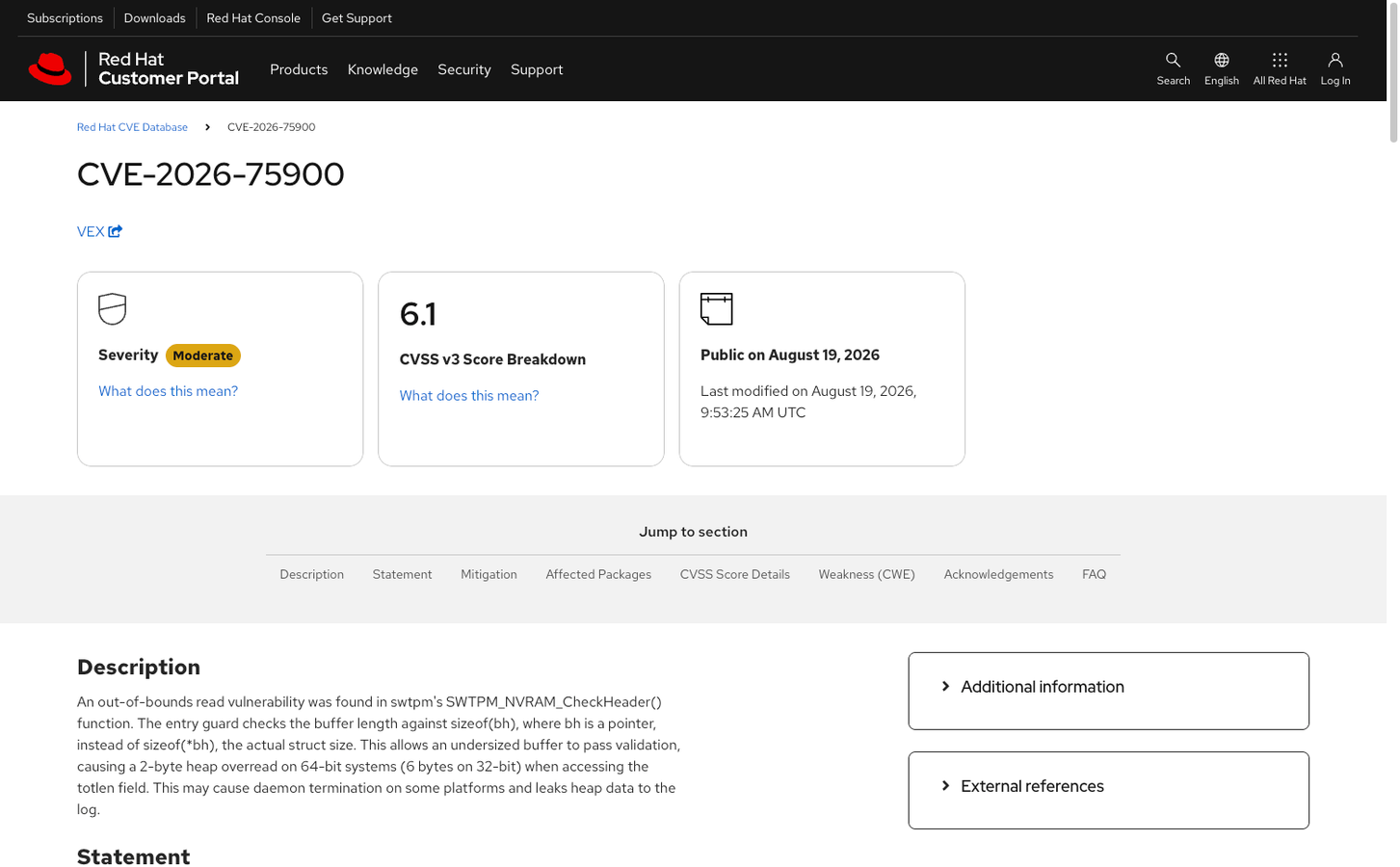
Task: Jump to the CVSS Score Details section
Action: point(734,574)
